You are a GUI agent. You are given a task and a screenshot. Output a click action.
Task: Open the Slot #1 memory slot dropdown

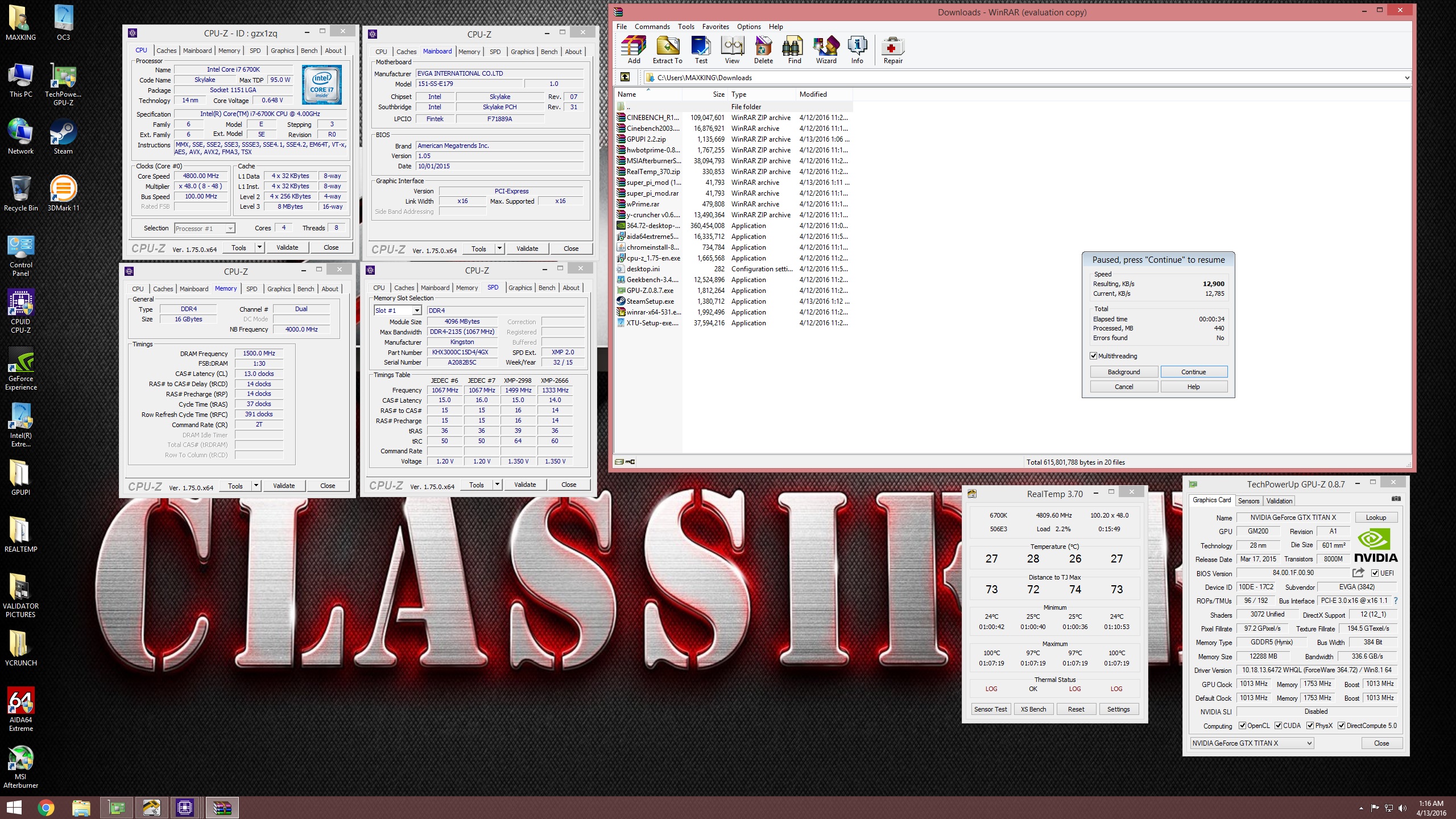point(417,311)
